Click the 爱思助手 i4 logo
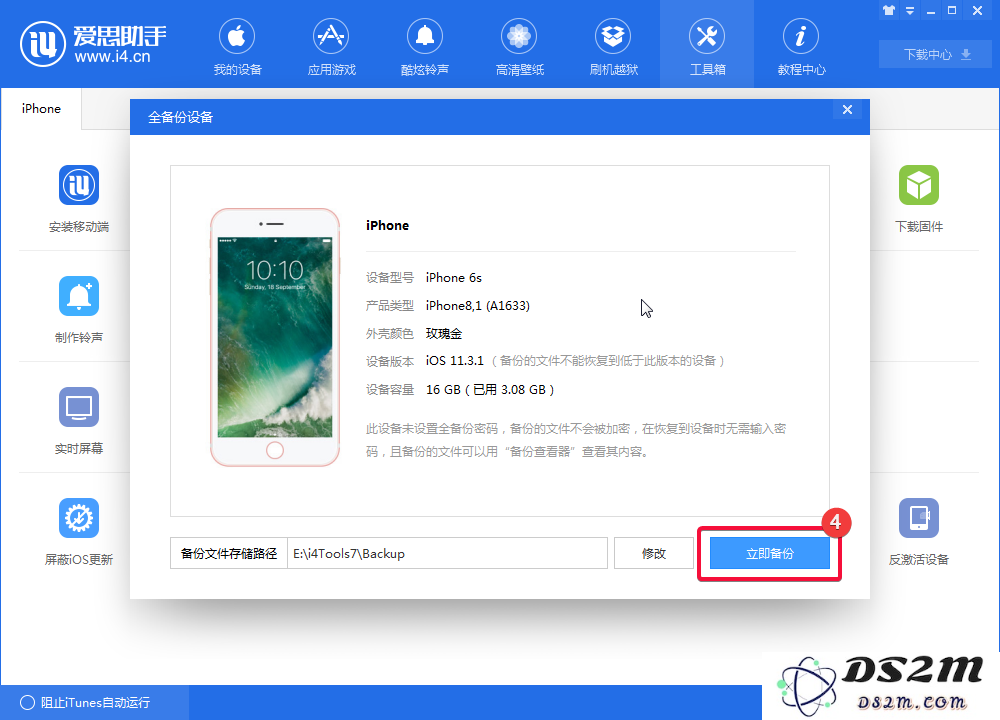This screenshot has height=720, width=1000. 93,44
